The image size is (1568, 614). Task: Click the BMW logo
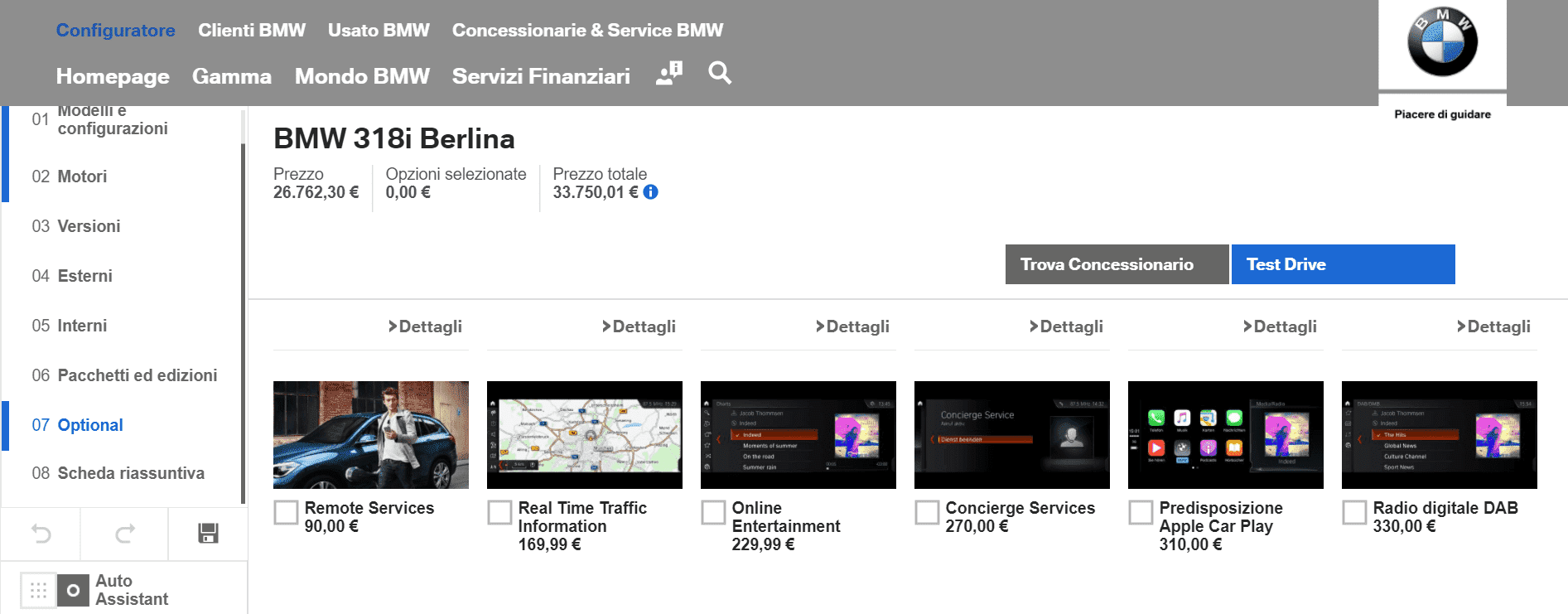click(1441, 43)
